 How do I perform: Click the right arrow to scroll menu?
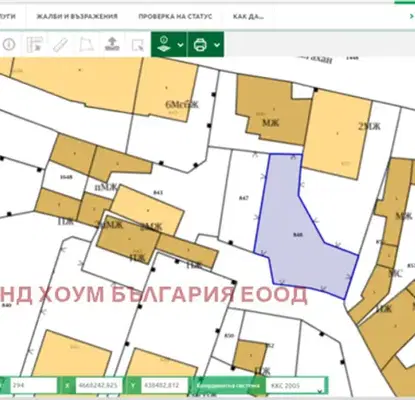(x=412, y=16)
